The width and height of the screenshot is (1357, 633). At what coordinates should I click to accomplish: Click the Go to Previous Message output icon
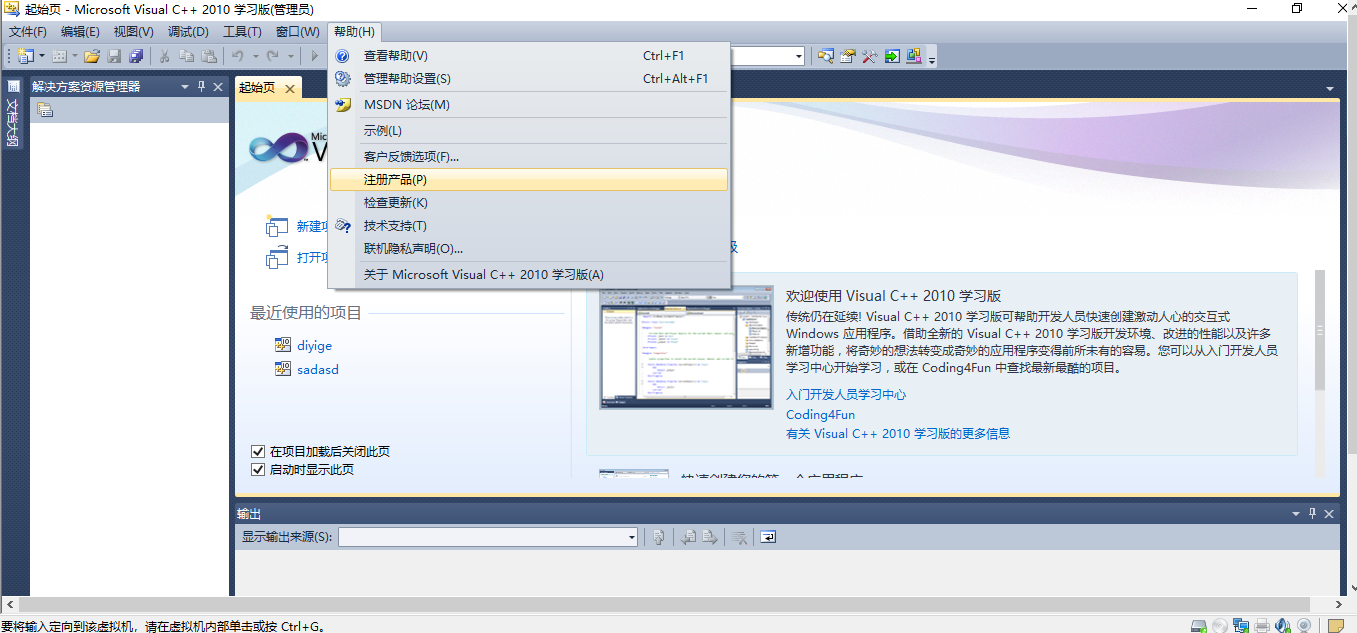(x=689, y=537)
